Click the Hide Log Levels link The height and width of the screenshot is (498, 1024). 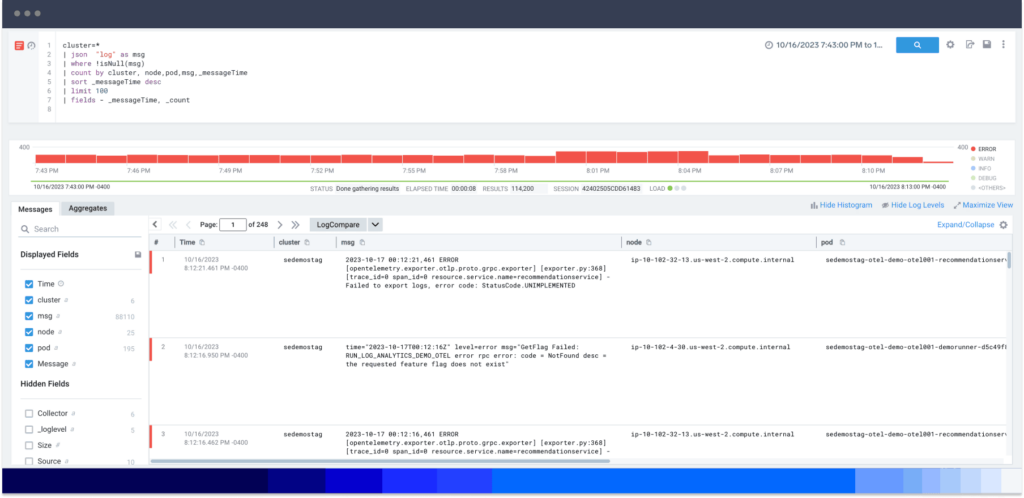click(913, 205)
